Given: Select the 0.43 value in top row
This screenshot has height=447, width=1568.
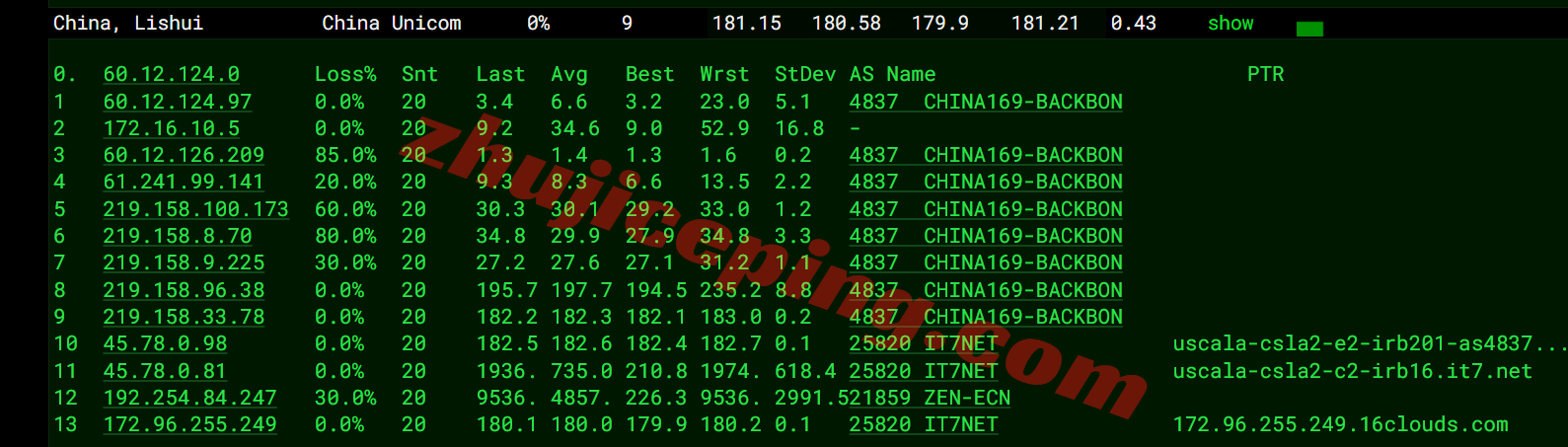Looking at the screenshot, I should (x=1133, y=23).
